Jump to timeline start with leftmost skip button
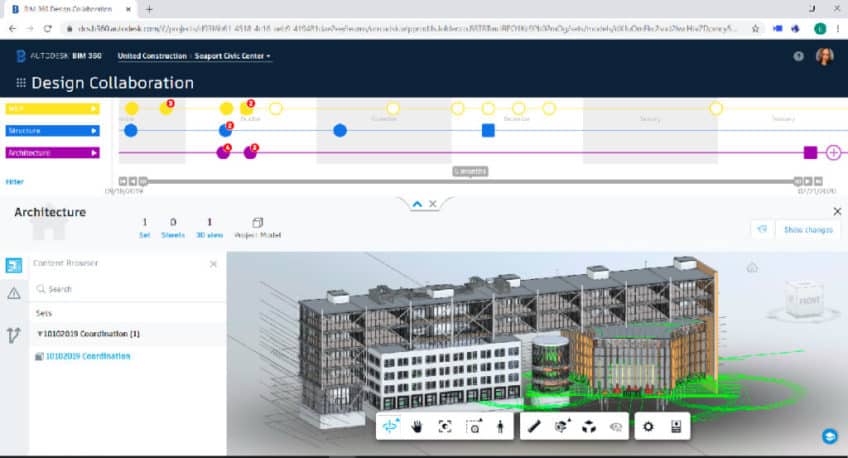Image resolution: width=848 pixels, height=458 pixels. 123,182
